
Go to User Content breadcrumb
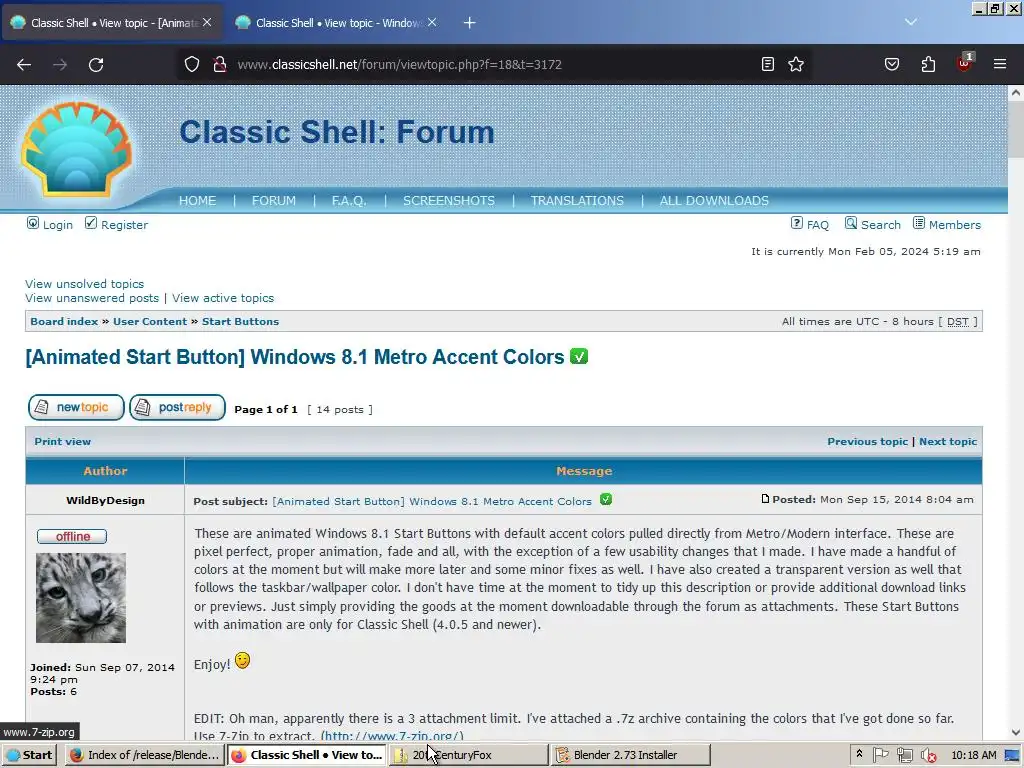[x=150, y=321]
